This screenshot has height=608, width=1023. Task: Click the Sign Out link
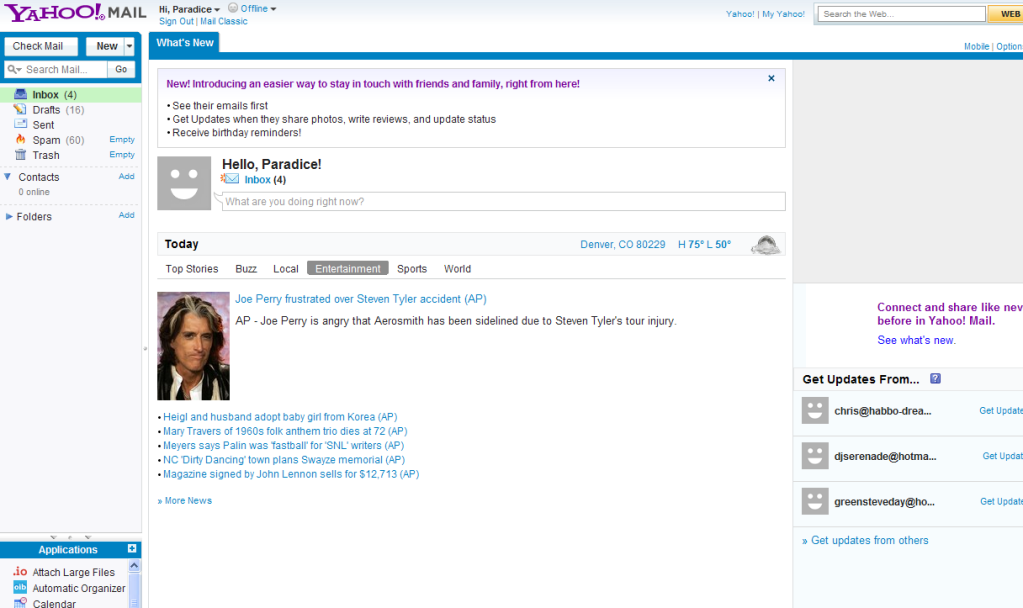[176, 21]
